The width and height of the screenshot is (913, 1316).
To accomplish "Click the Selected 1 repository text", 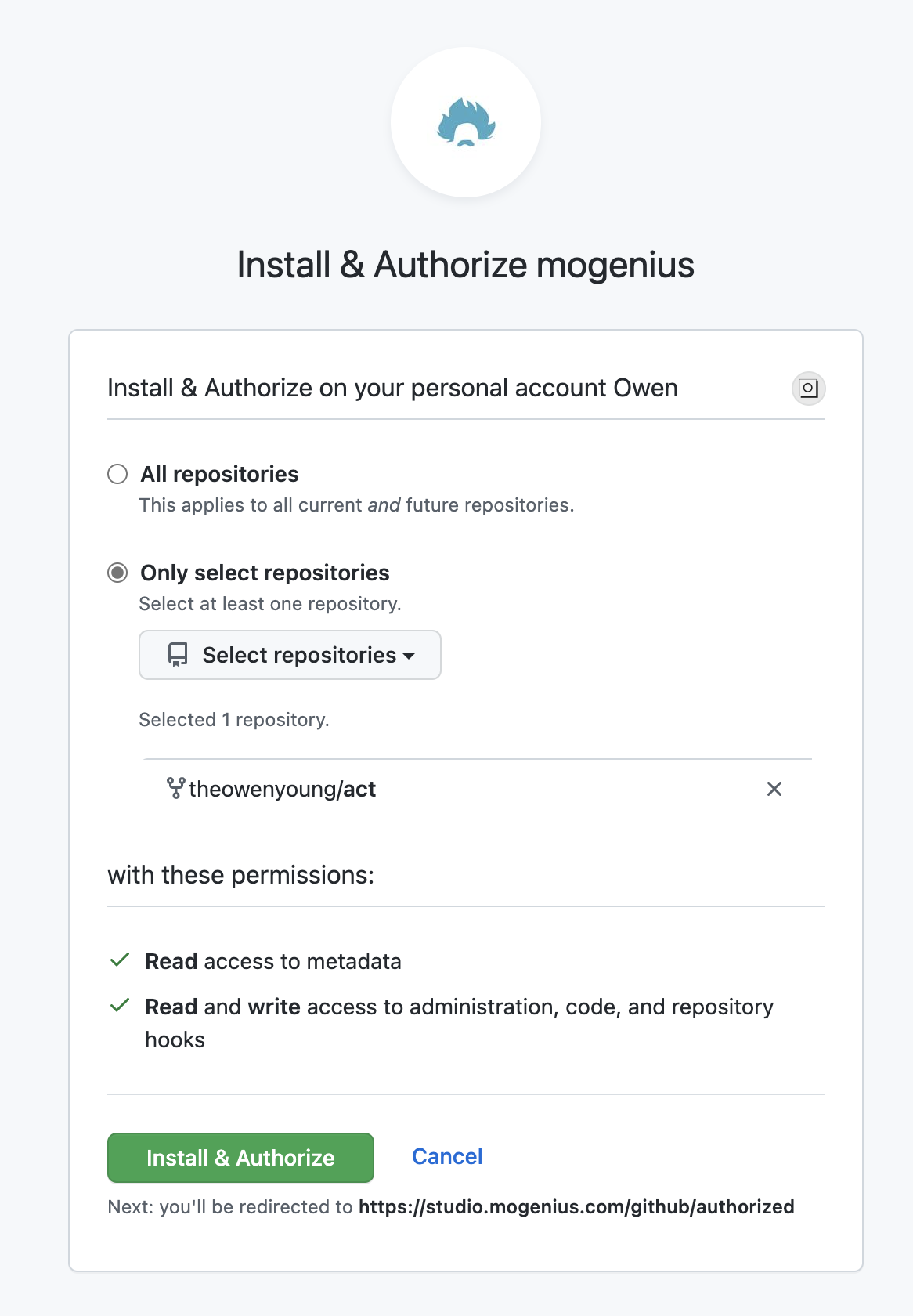I will pos(234,720).
